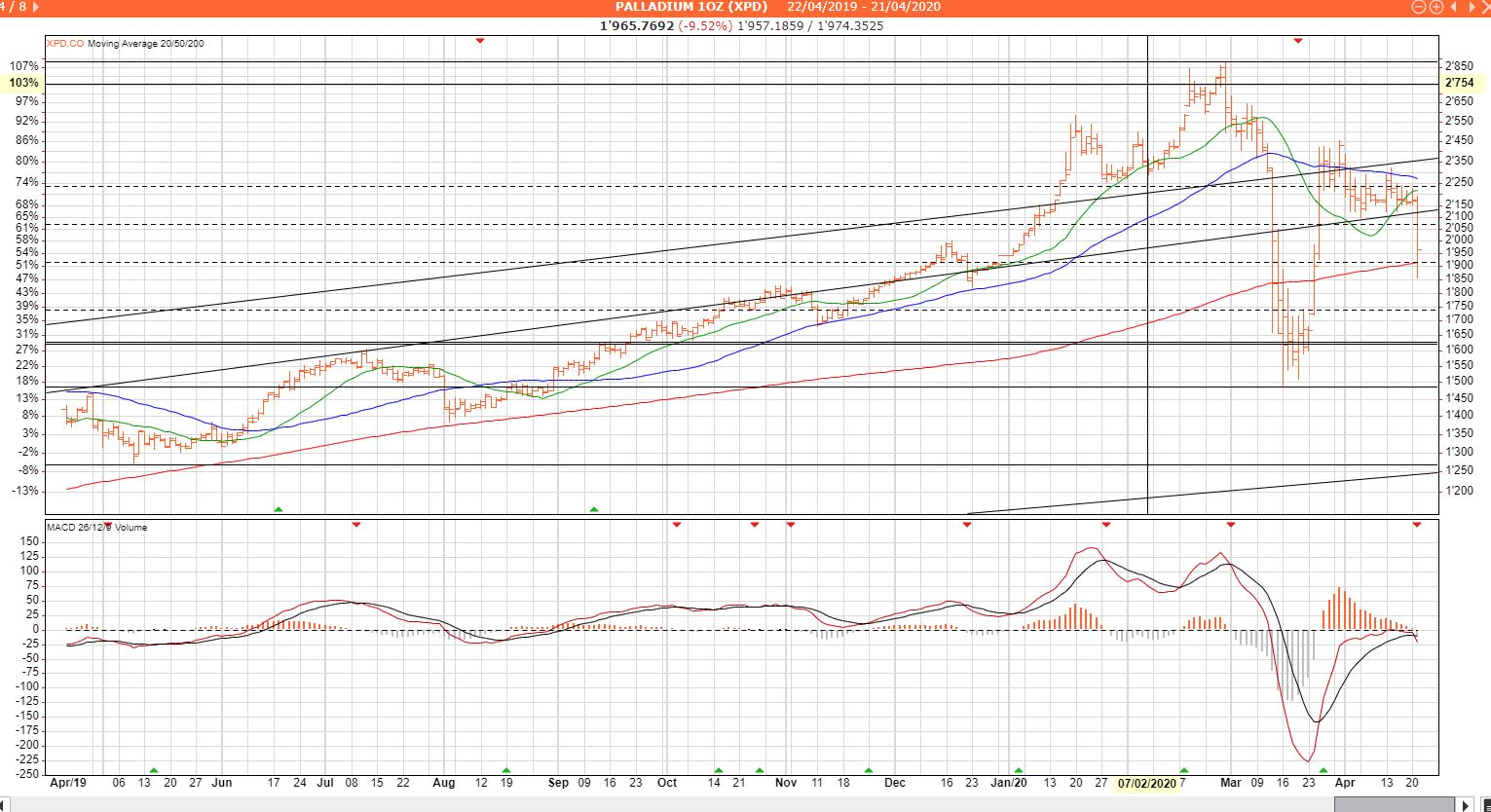Click the red MACD sell marker near Mar

[1230, 525]
